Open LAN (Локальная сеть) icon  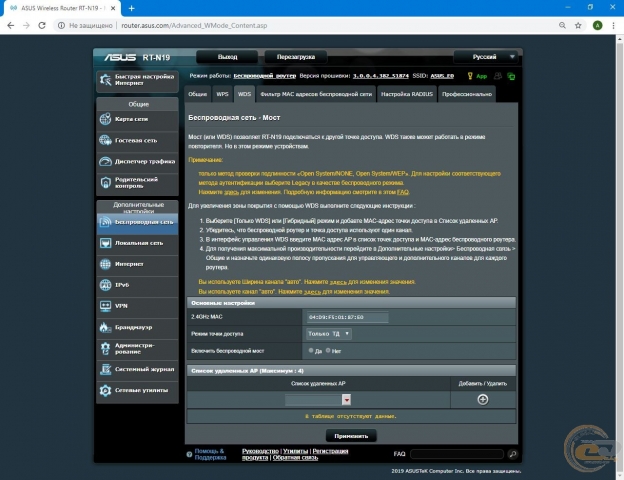pyautogui.click(x=105, y=243)
